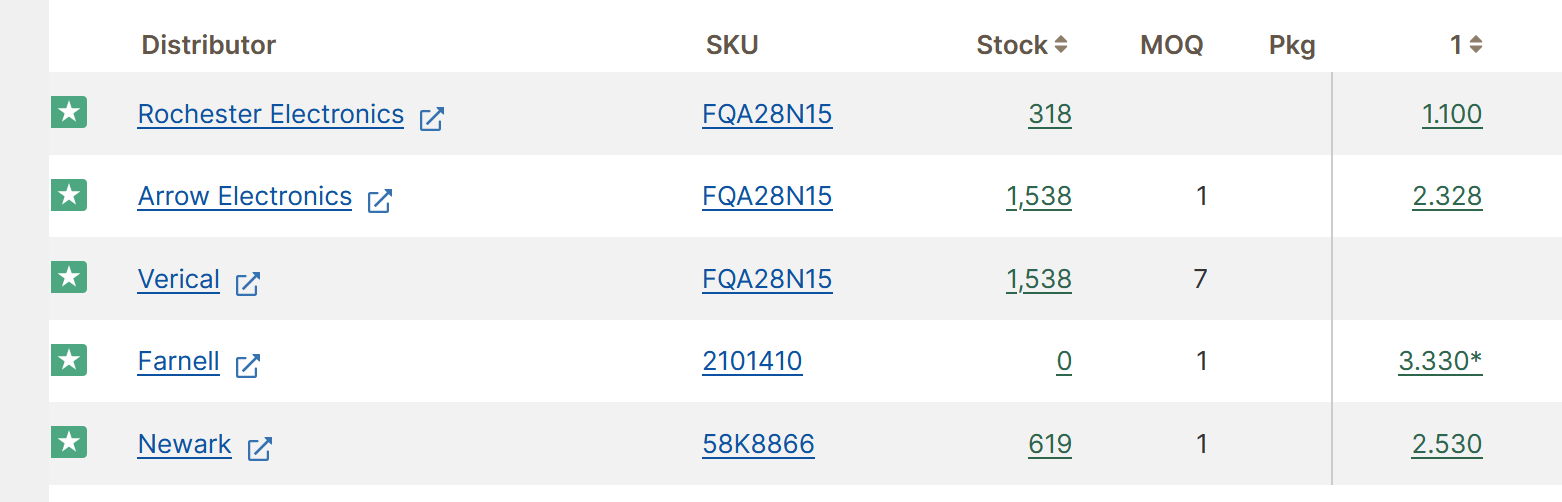Viewport: 1562px width, 502px height.
Task: Sort by quantity 1 price column
Action: (1466, 45)
